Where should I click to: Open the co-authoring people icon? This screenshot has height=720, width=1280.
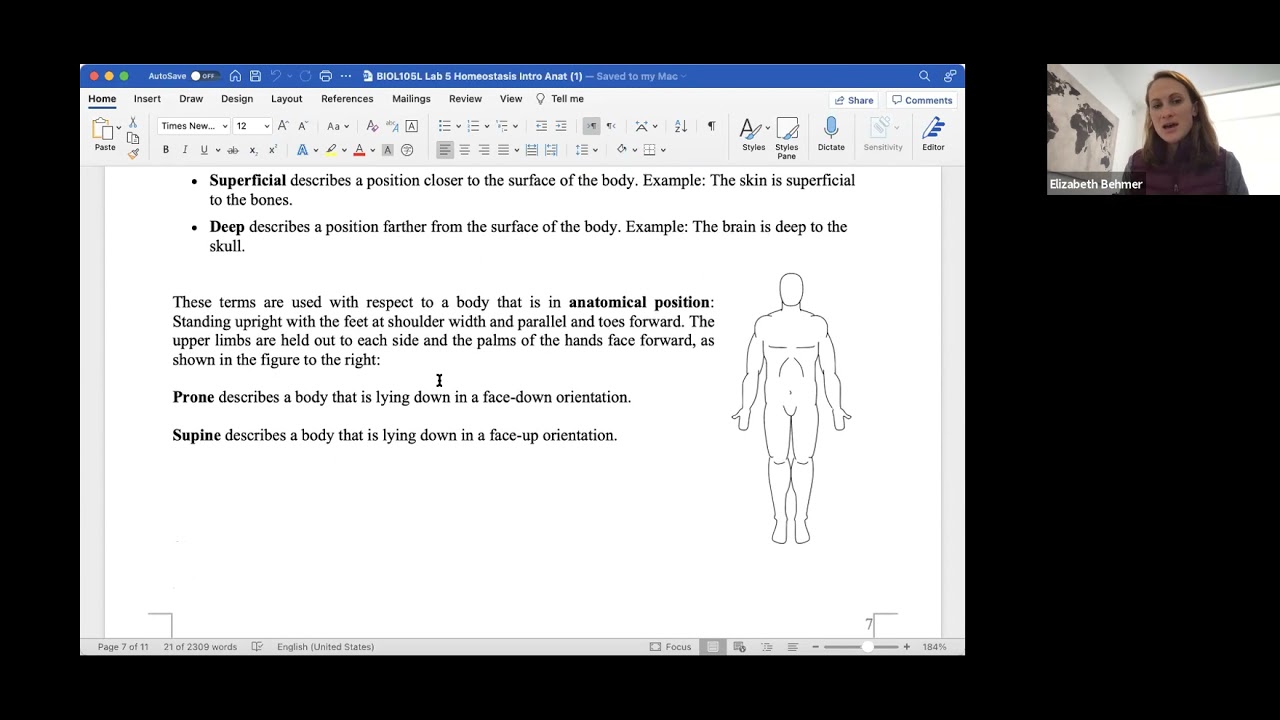pos(949,76)
